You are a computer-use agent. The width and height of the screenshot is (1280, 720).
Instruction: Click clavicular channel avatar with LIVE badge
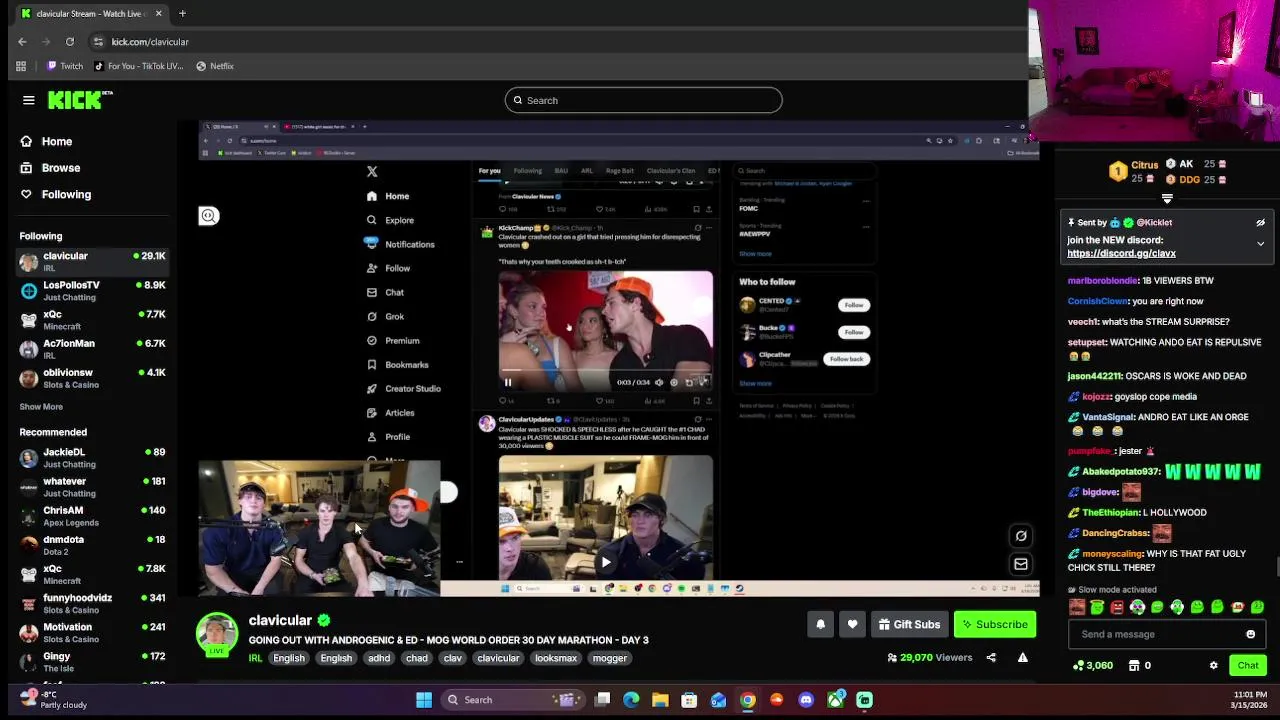pos(217,634)
